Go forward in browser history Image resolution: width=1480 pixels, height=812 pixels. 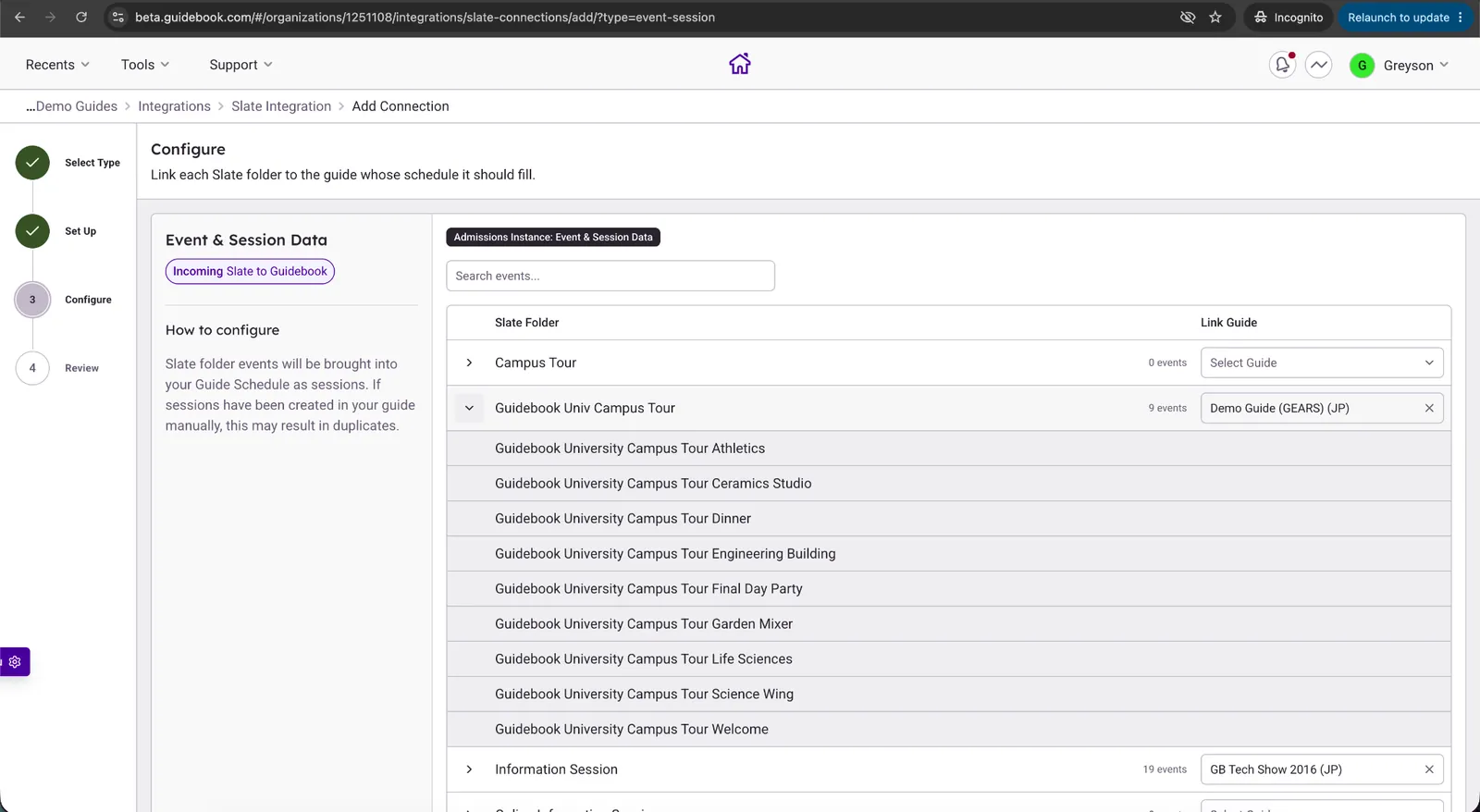(x=50, y=18)
